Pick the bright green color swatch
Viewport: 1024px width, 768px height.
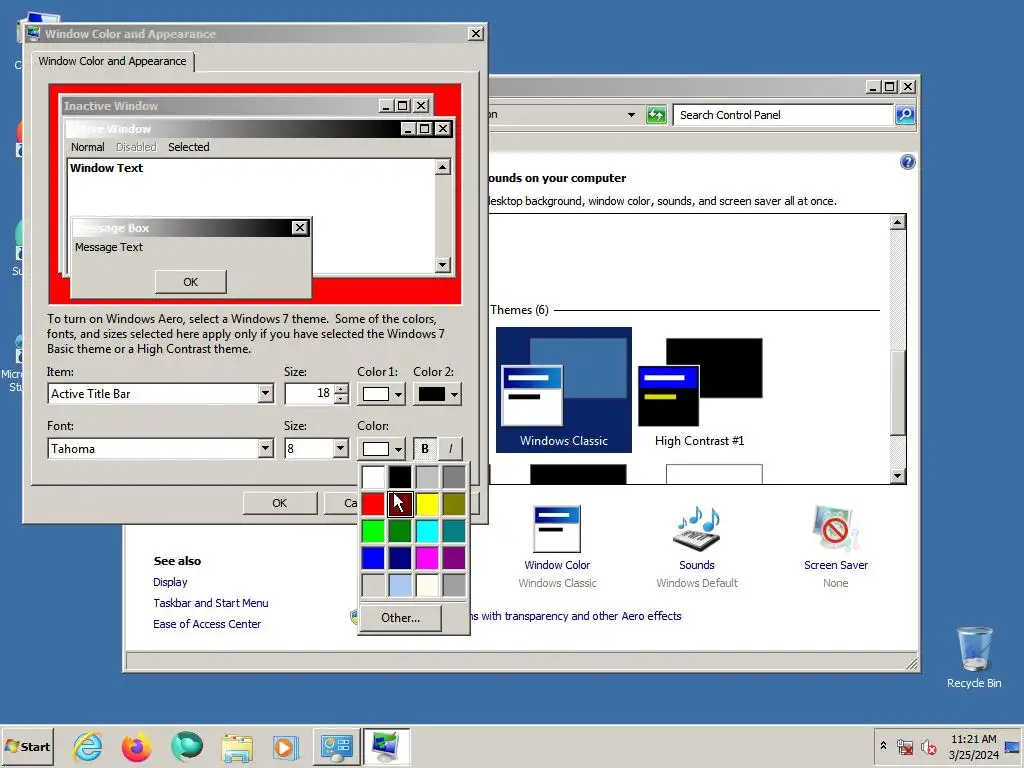(373, 531)
